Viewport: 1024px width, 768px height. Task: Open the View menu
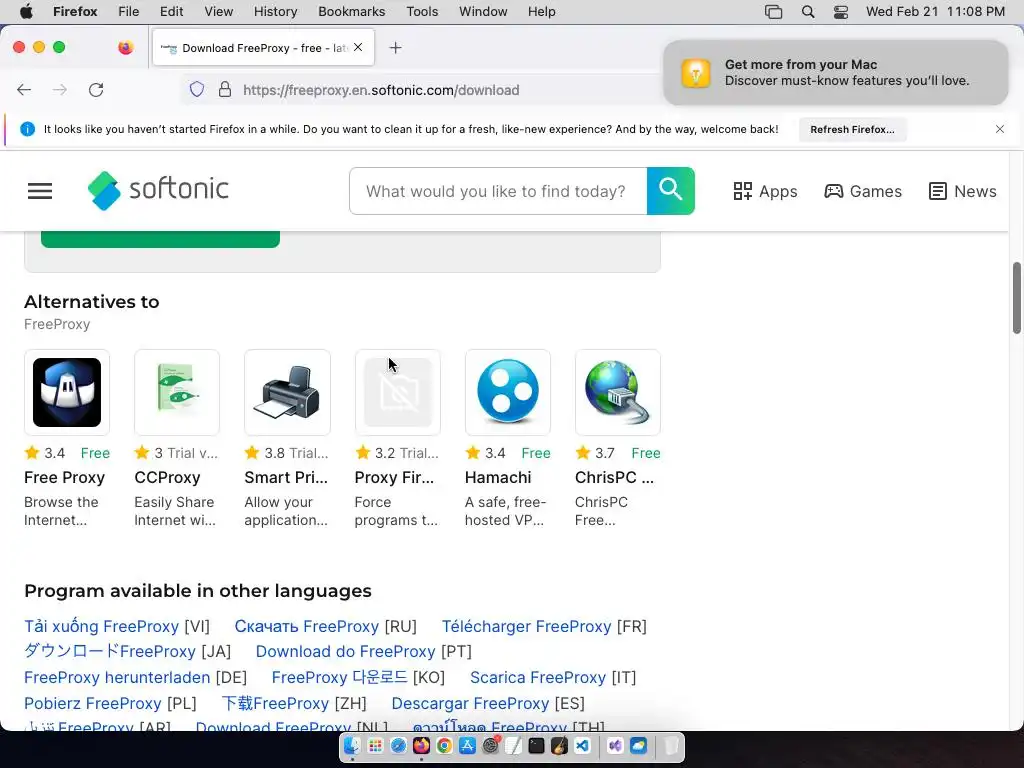point(218,11)
